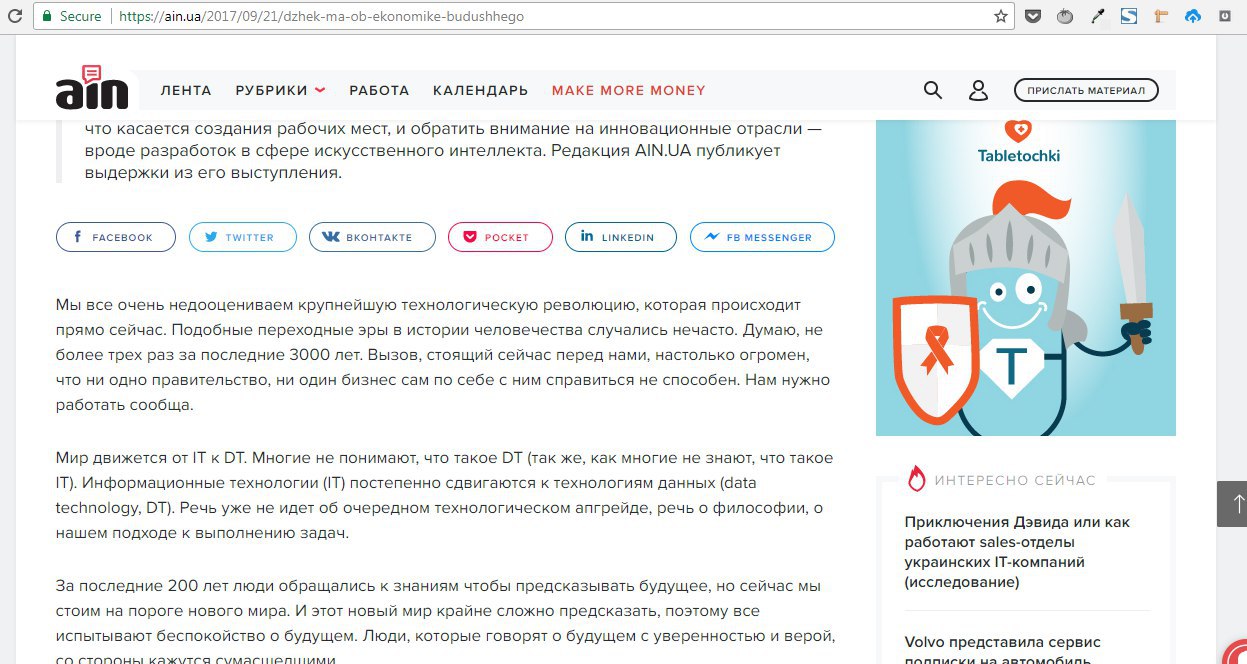Click the ПРИСЛАТЬ МАТЕРИАЛ button

coord(1086,90)
